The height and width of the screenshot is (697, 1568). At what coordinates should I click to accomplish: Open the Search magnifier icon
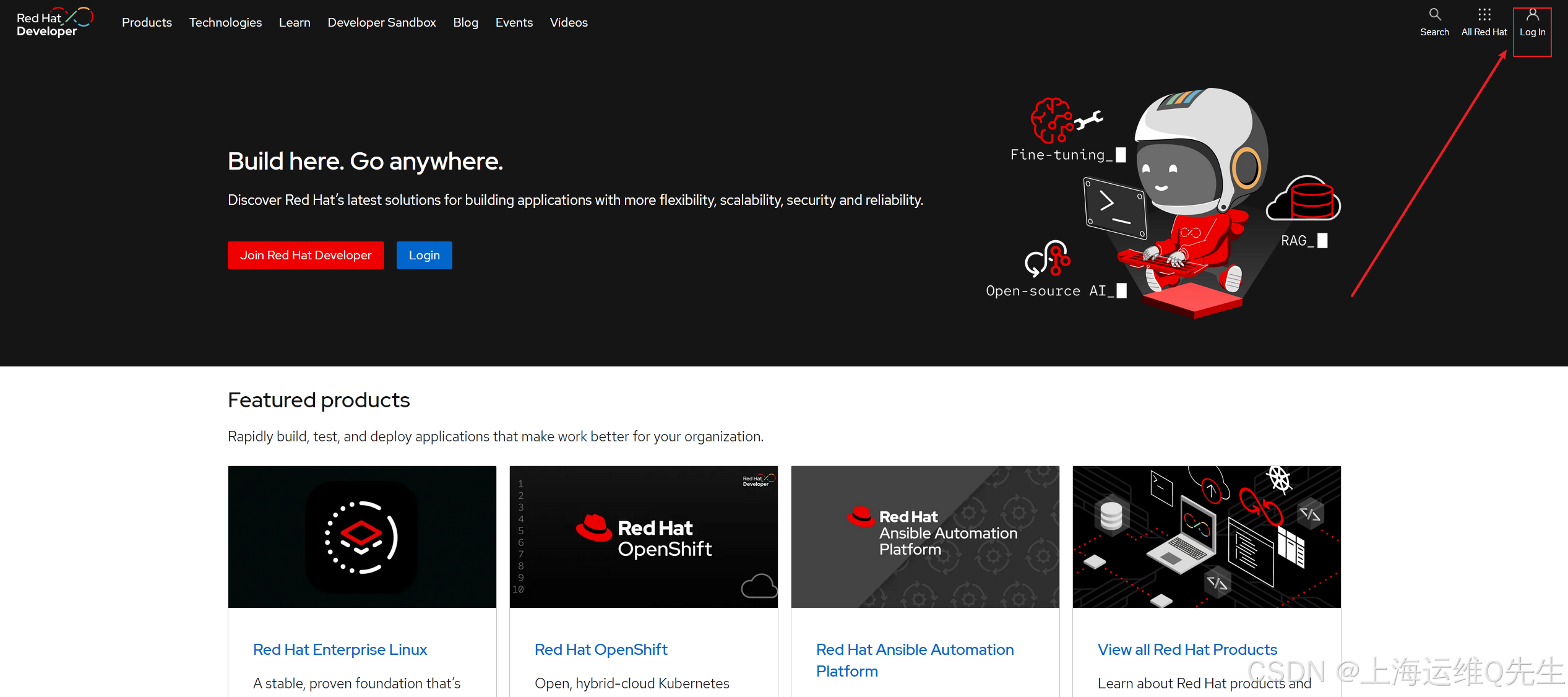point(1434,15)
